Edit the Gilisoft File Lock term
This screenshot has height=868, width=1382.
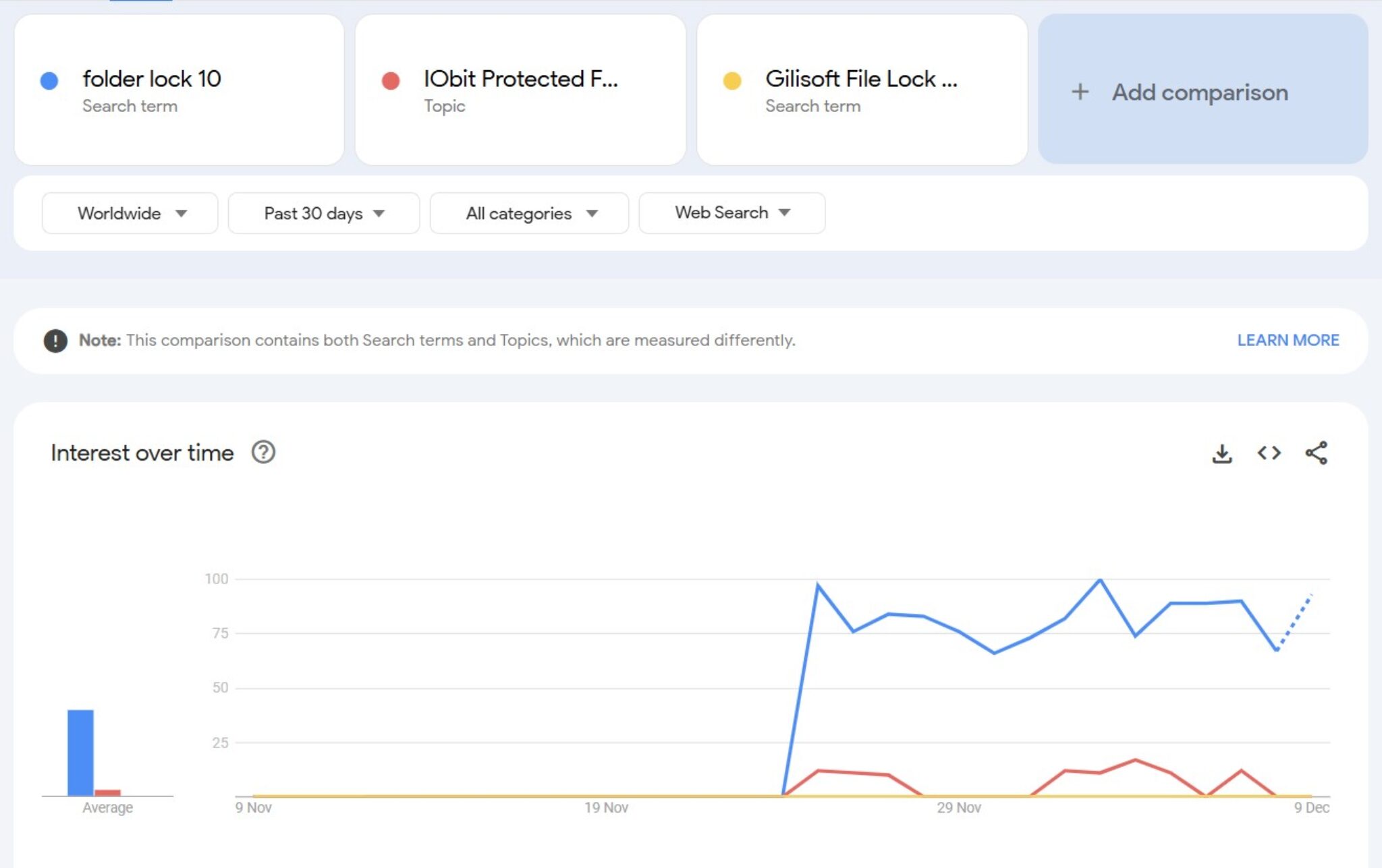[862, 90]
